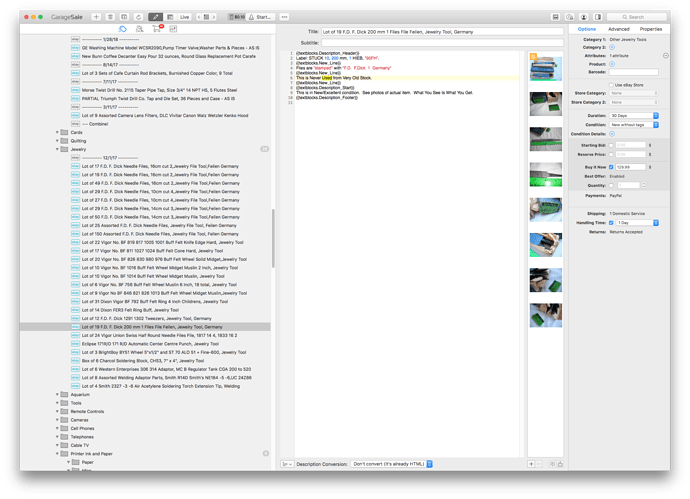Open the Store Category dropdown
This screenshot has width=690, height=499.
tap(634, 93)
